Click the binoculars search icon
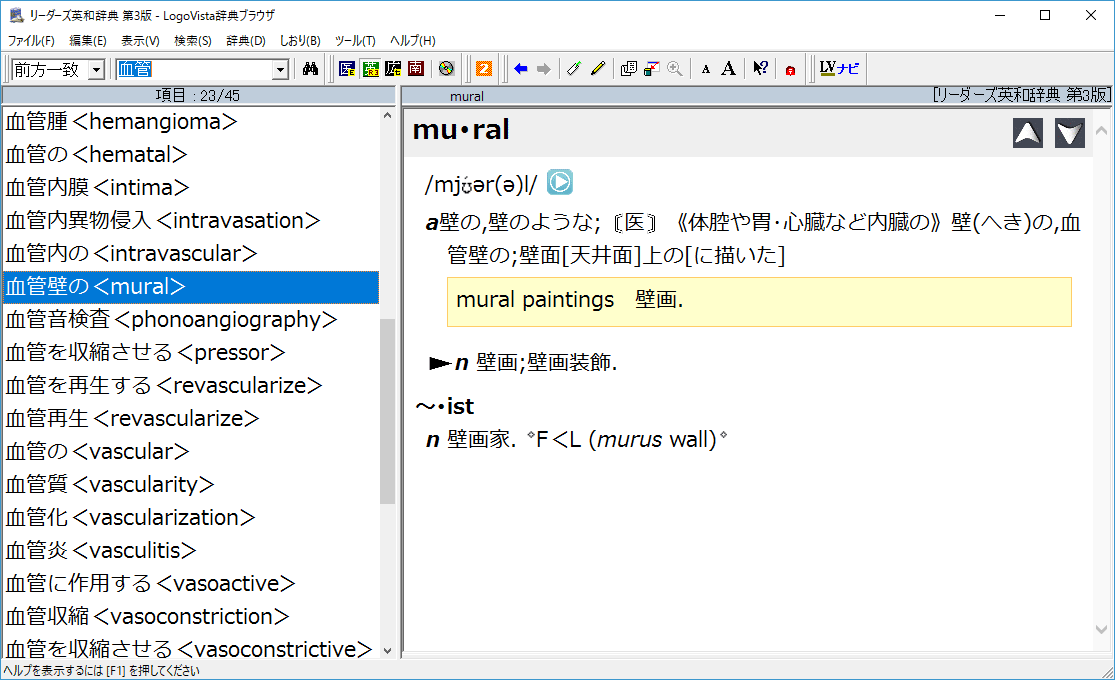The height and width of the screenshot is (680, 1115). tap(310, 69)
